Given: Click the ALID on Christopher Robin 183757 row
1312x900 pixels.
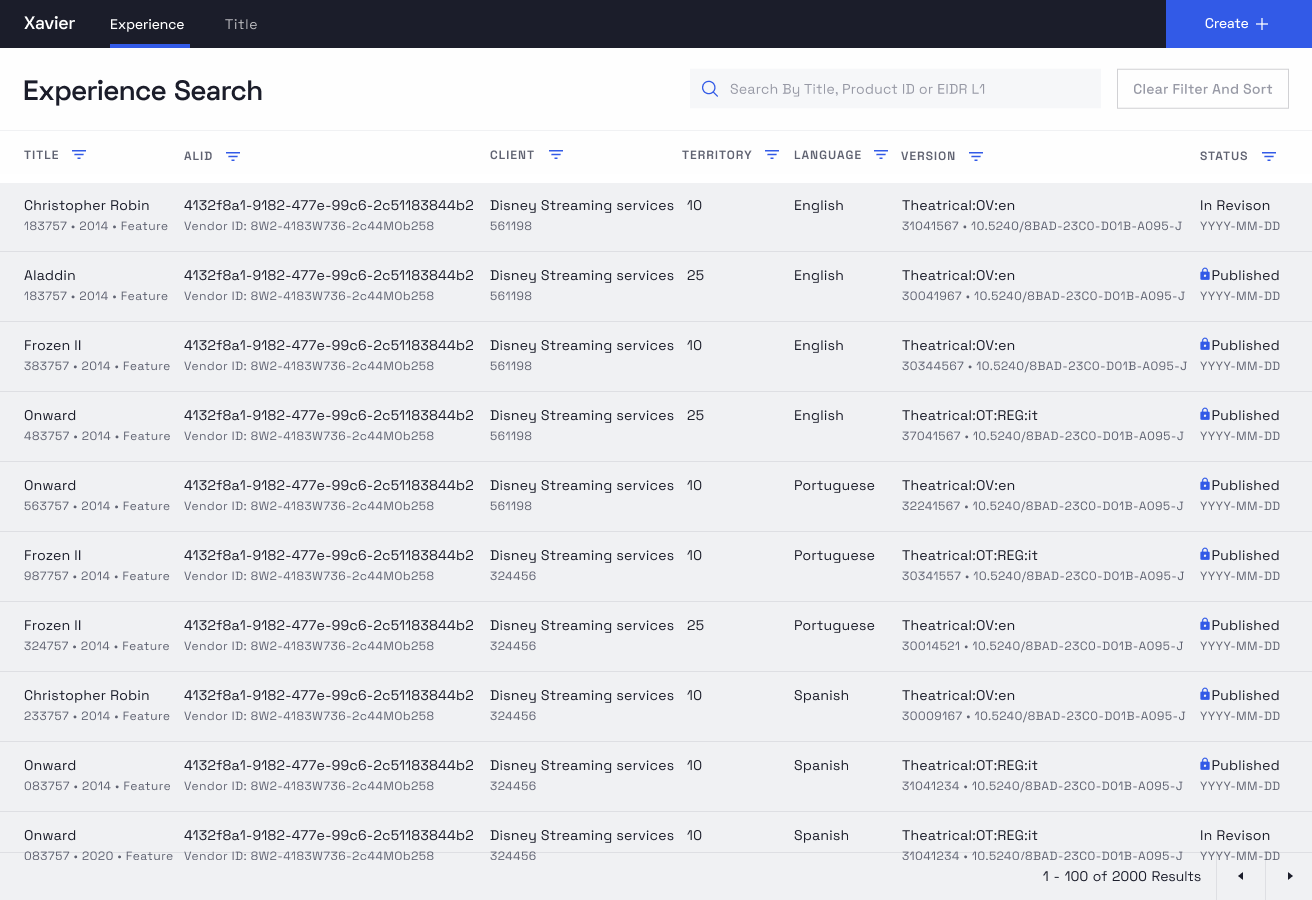Looking at the screenshot, I should [x=329, y=205].
